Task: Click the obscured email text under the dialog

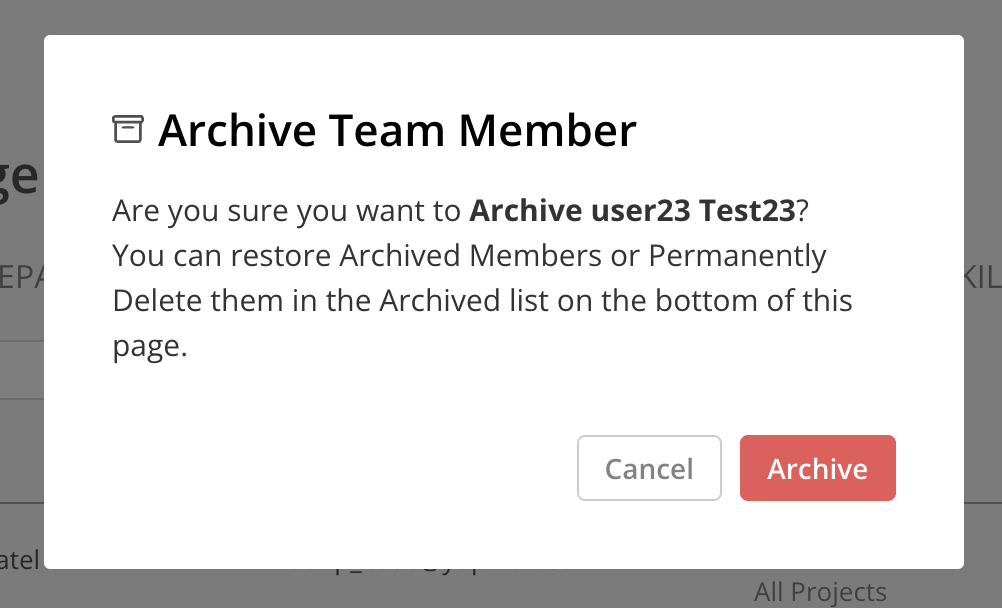Action: [x=429, y=570]
